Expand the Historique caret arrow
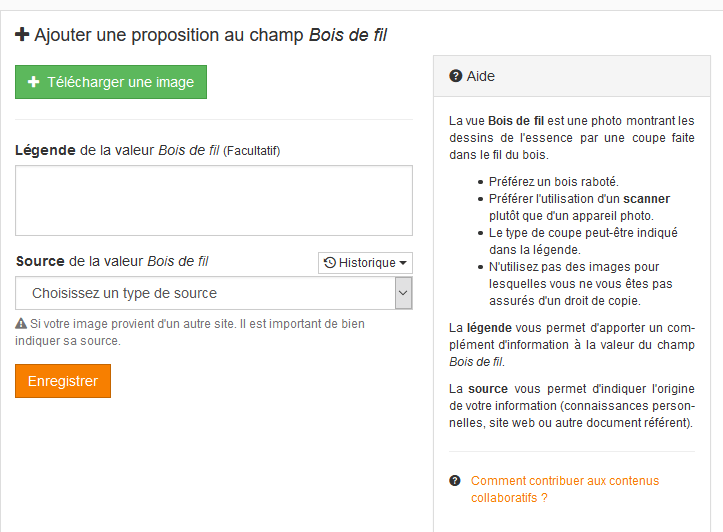Viewport: 723px width, 532px height. (403, 263)
